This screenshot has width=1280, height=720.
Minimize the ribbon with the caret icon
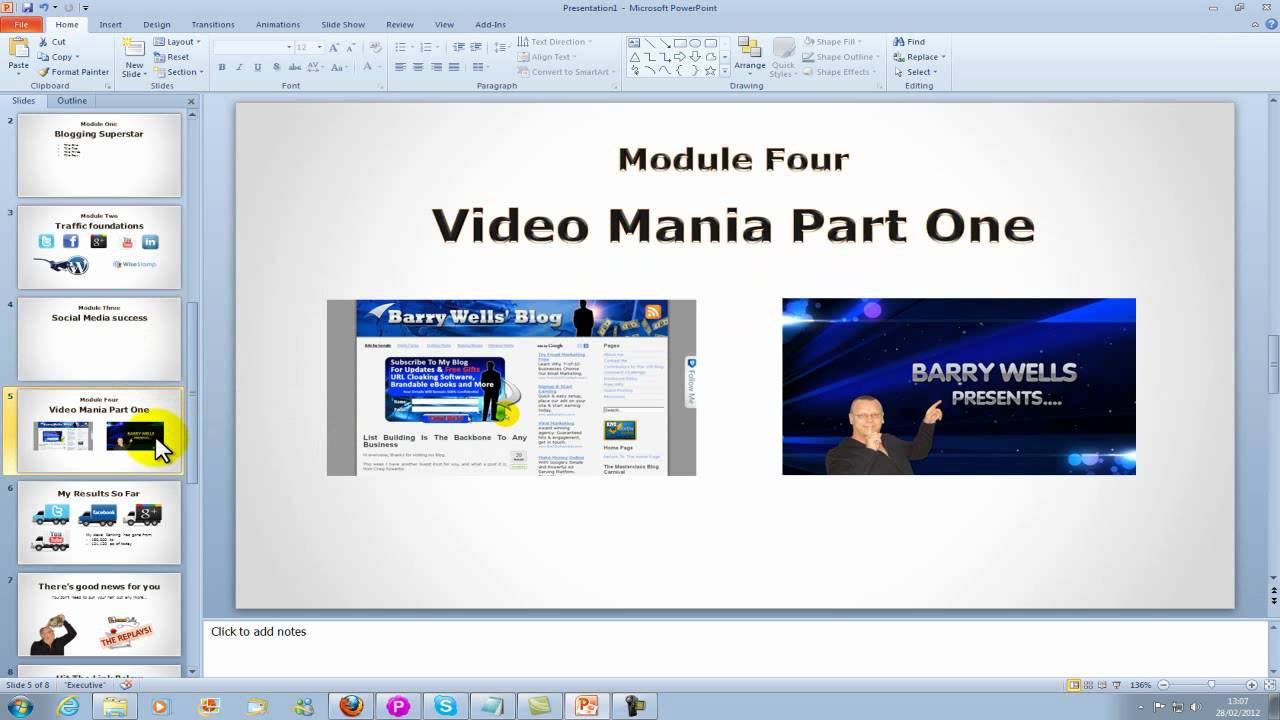pyautogui.click(x=1257, y=24)
